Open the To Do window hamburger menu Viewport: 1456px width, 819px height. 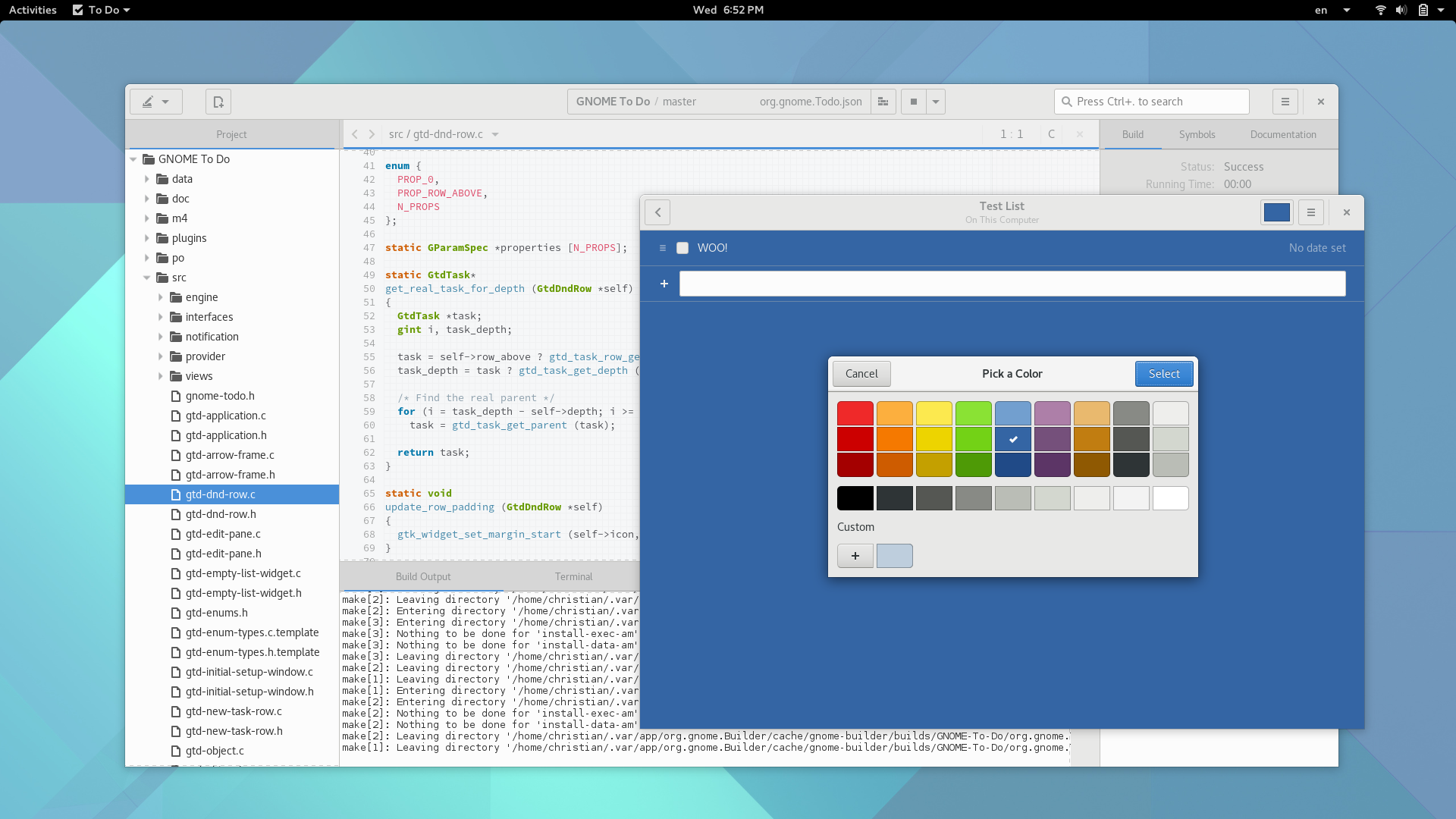1310,212
